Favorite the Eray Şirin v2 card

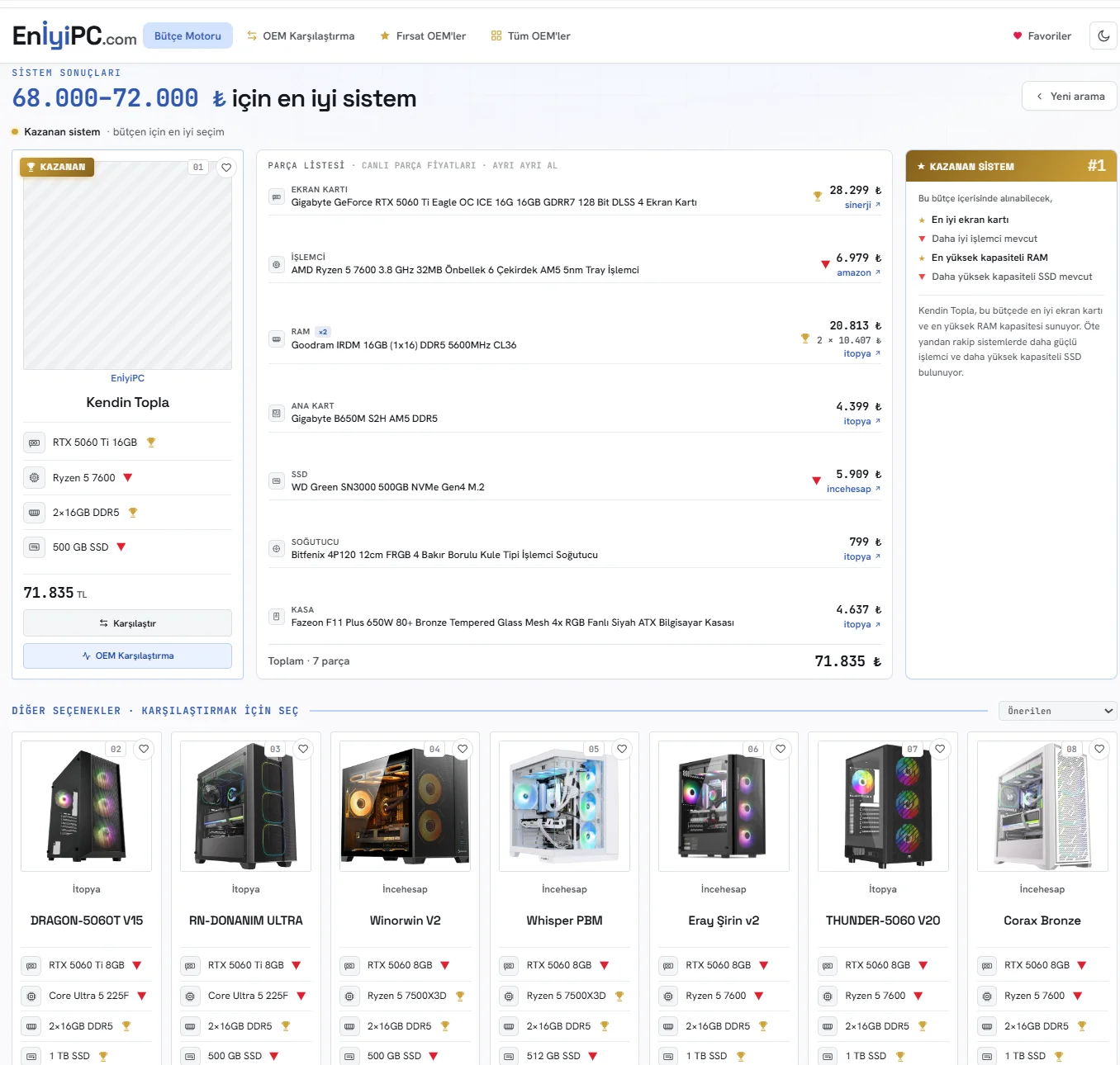point(781,749)
